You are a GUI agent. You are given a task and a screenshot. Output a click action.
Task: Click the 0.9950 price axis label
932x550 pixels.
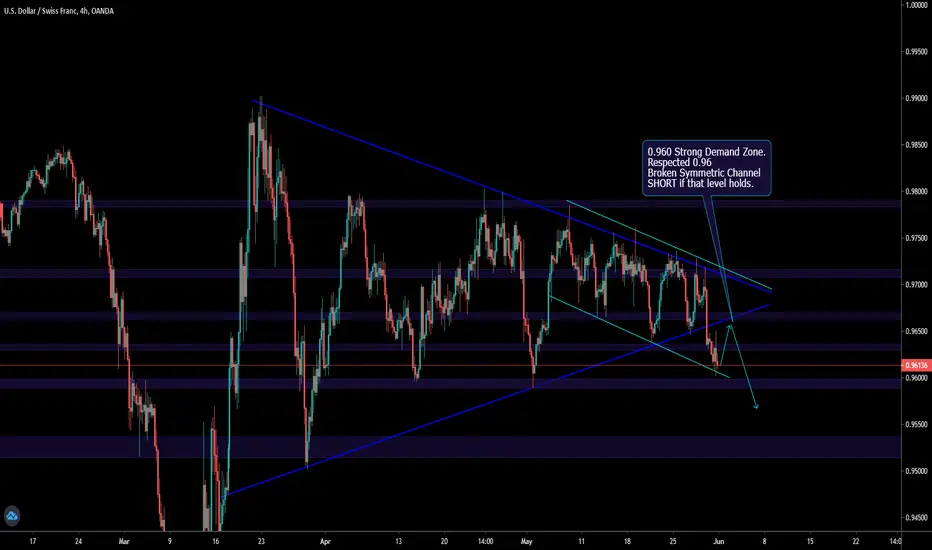pos(917,52)
